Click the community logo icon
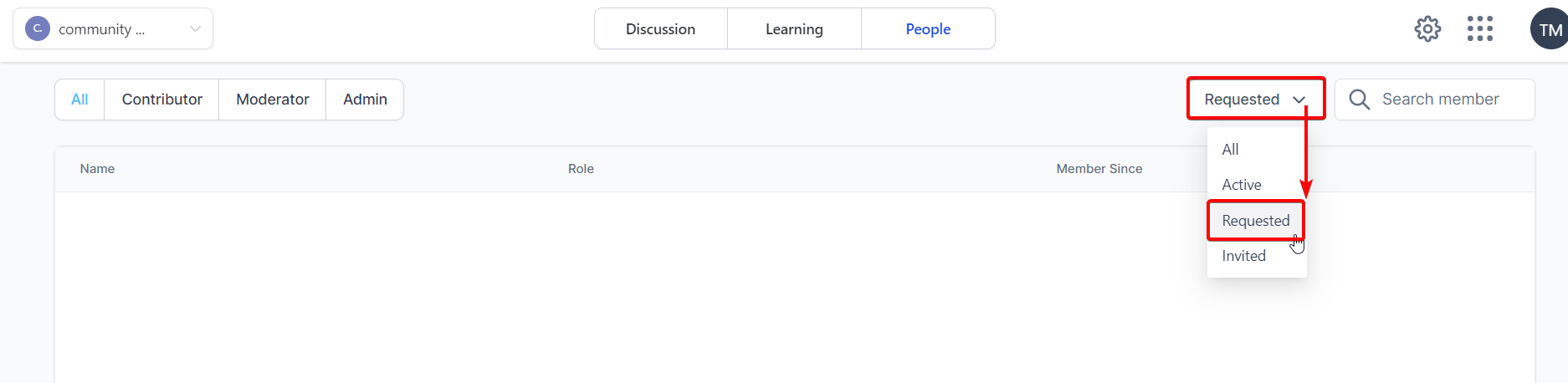 click(x=38, y=28)
